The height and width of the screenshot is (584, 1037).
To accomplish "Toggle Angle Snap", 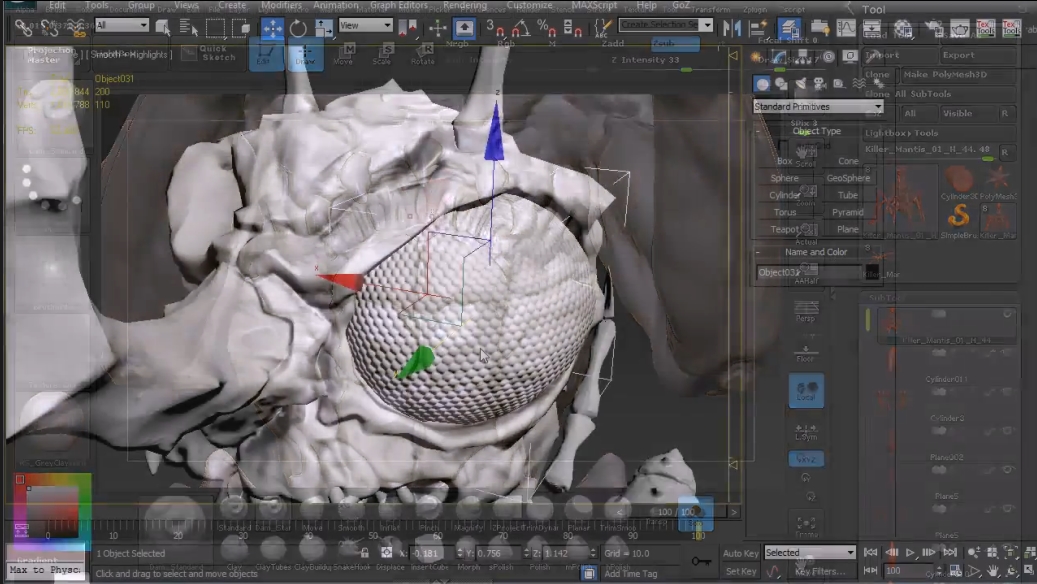I will coord(520,27).
